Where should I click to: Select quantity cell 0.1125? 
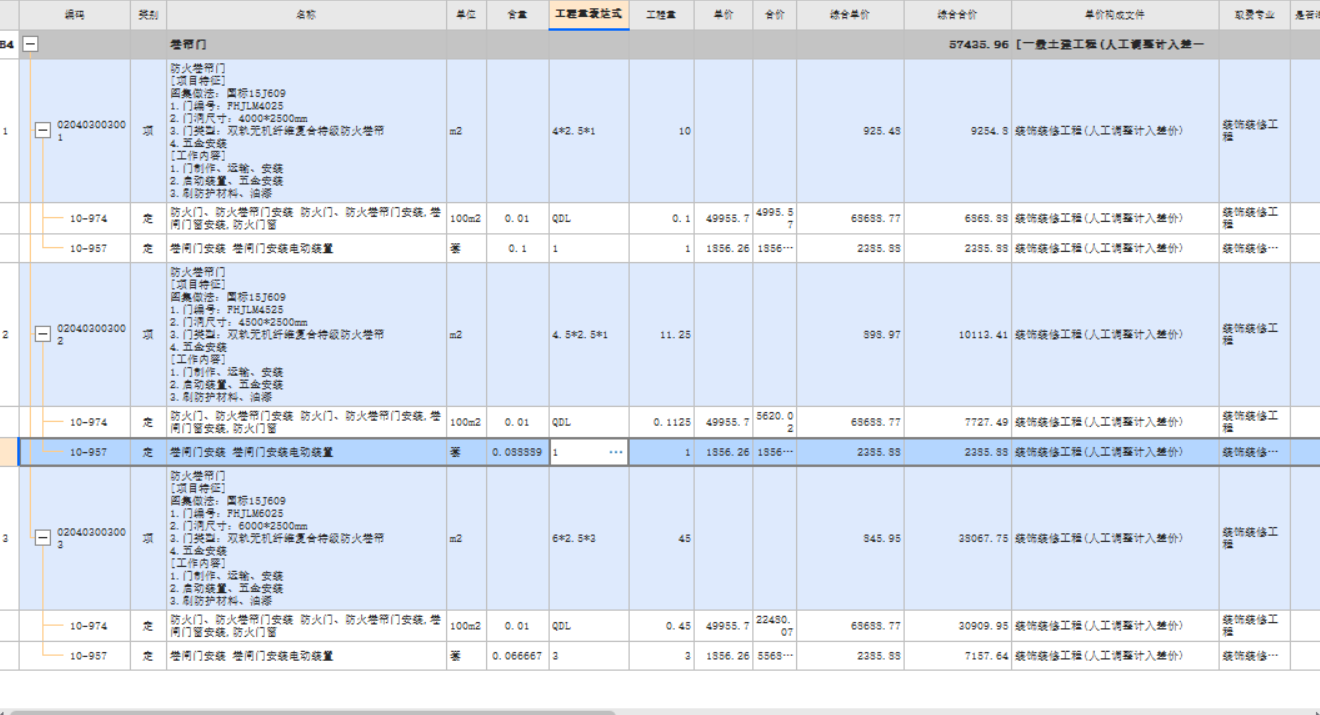(x=661, y=422)
